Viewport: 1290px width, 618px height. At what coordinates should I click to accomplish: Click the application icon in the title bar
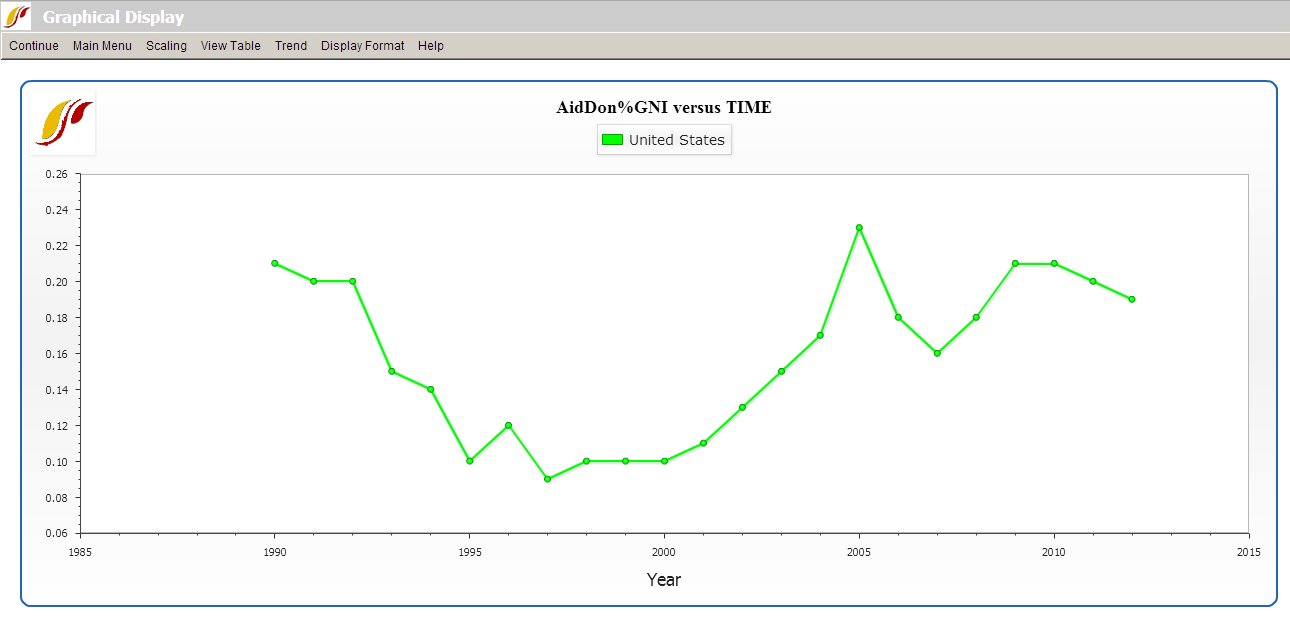click(x=17, y=16)
